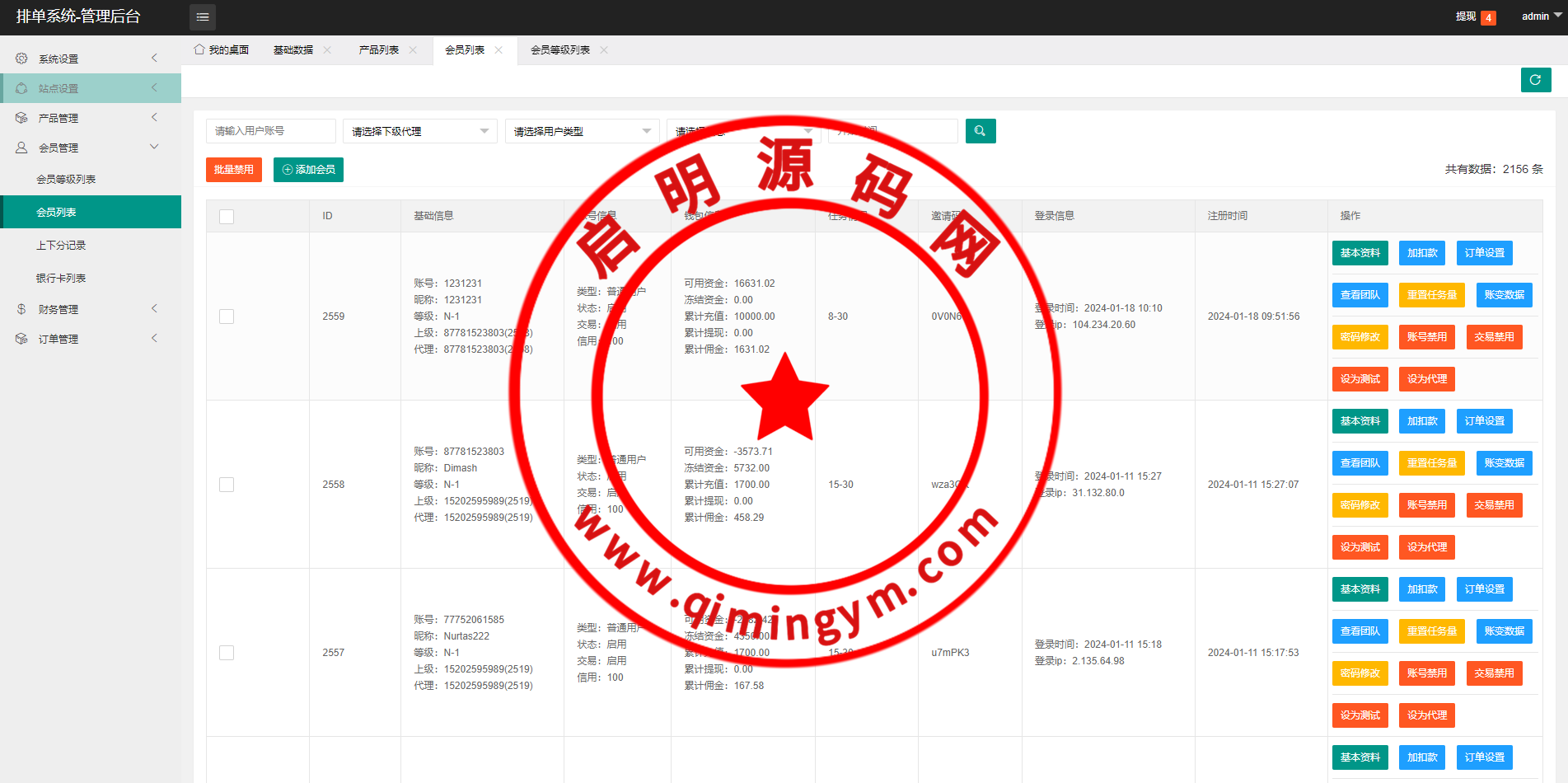This screenshot has height=783, width=1568.
Task: Check the row checkbox for ID 2559
Action: 227,316
